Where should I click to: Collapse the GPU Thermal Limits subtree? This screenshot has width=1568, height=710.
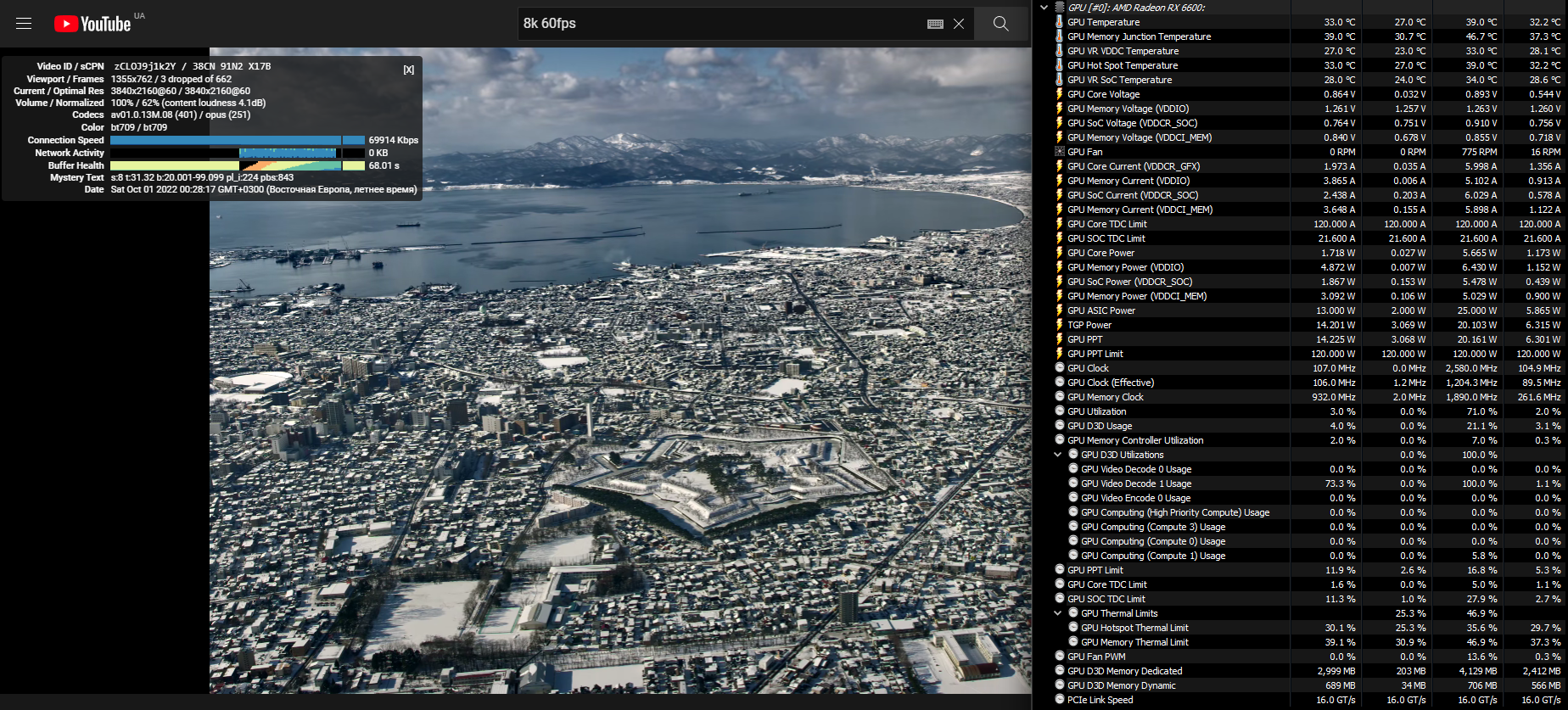pyautogui.click(x=1057, y=613)
